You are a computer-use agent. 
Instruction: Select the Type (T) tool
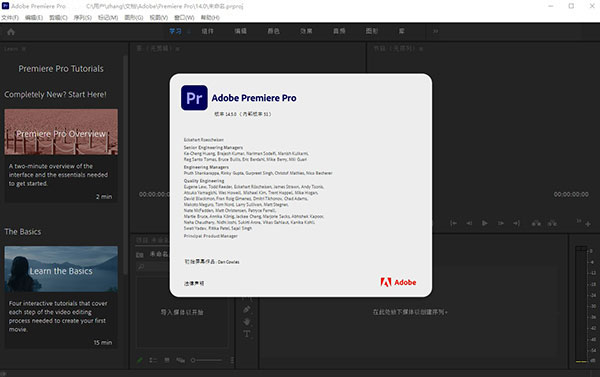coord(247,334)
